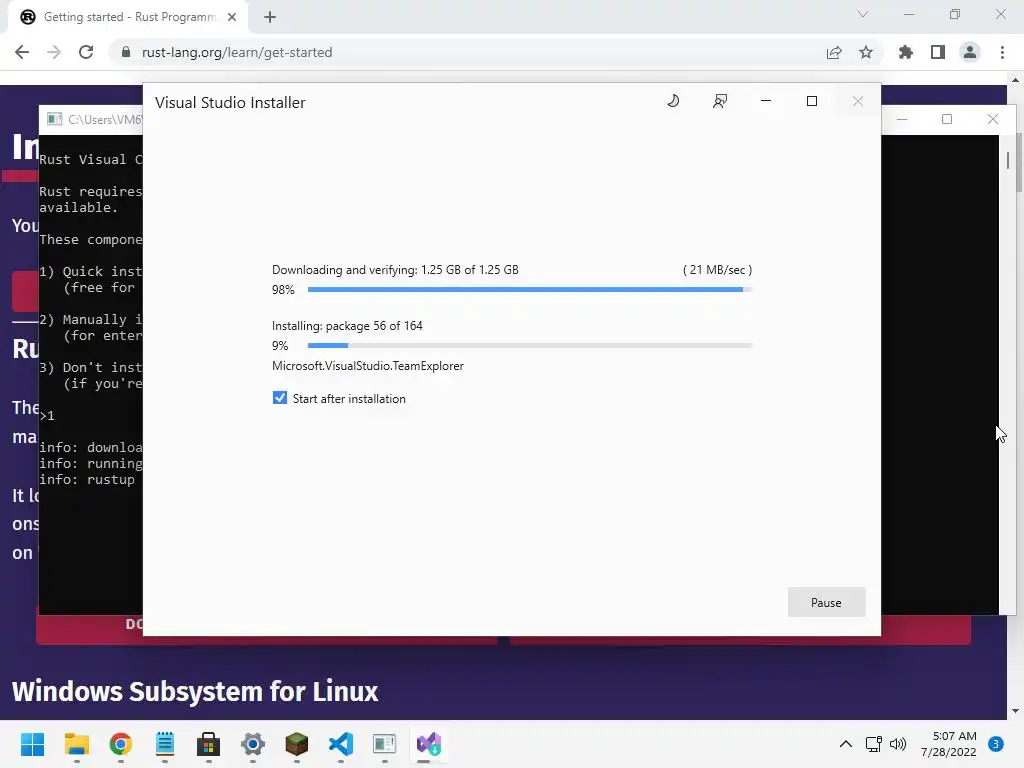This screenshot has width=1024, height=768.
Task: Maximize the rustup console window
Action: point(947,119)
